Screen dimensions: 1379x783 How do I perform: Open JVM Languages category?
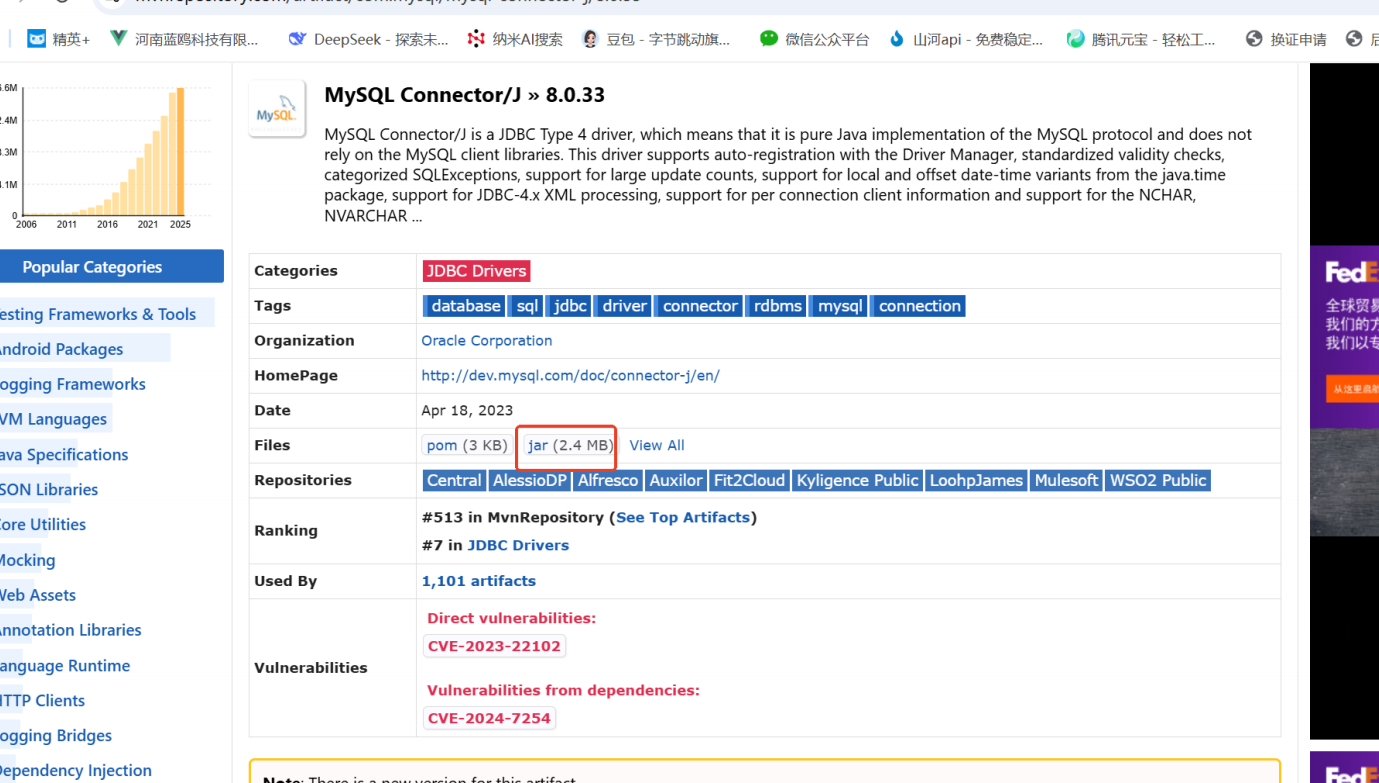(53, 419)
